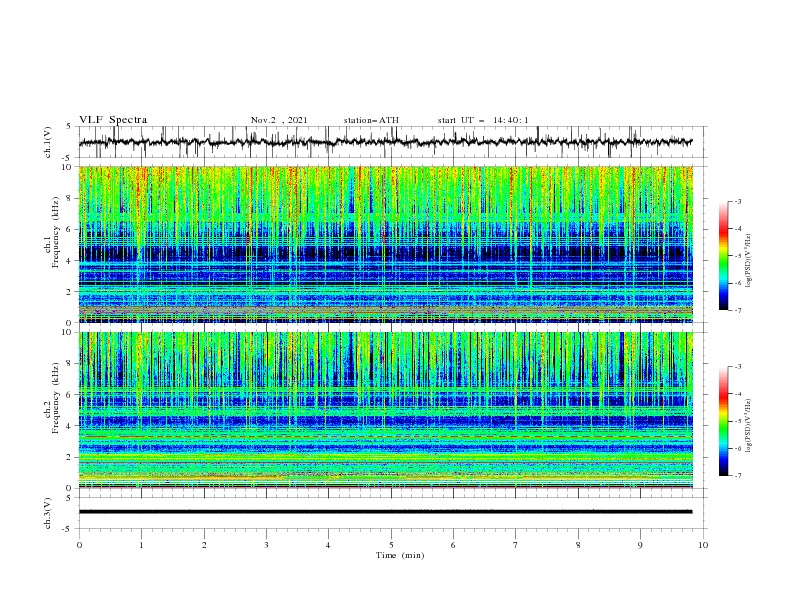Click the "5" tick on ch.1(V) axis
This screenshot has height=612, width=792.
coord(68,127)
